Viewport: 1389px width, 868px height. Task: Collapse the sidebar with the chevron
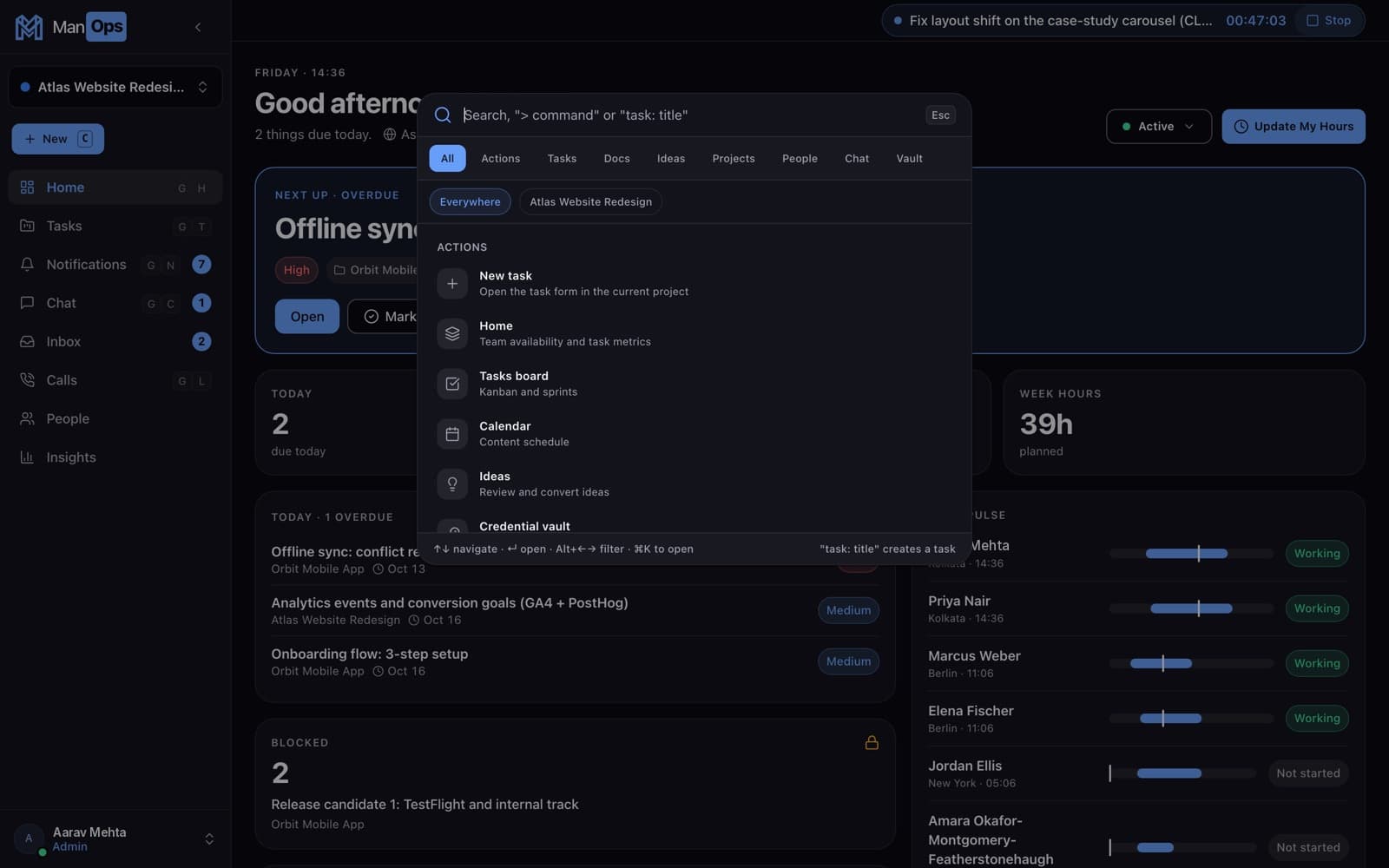coord(198,27)
